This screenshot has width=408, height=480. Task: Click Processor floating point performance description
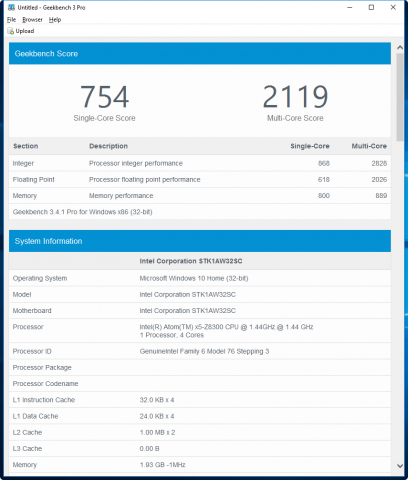[145, 179]
